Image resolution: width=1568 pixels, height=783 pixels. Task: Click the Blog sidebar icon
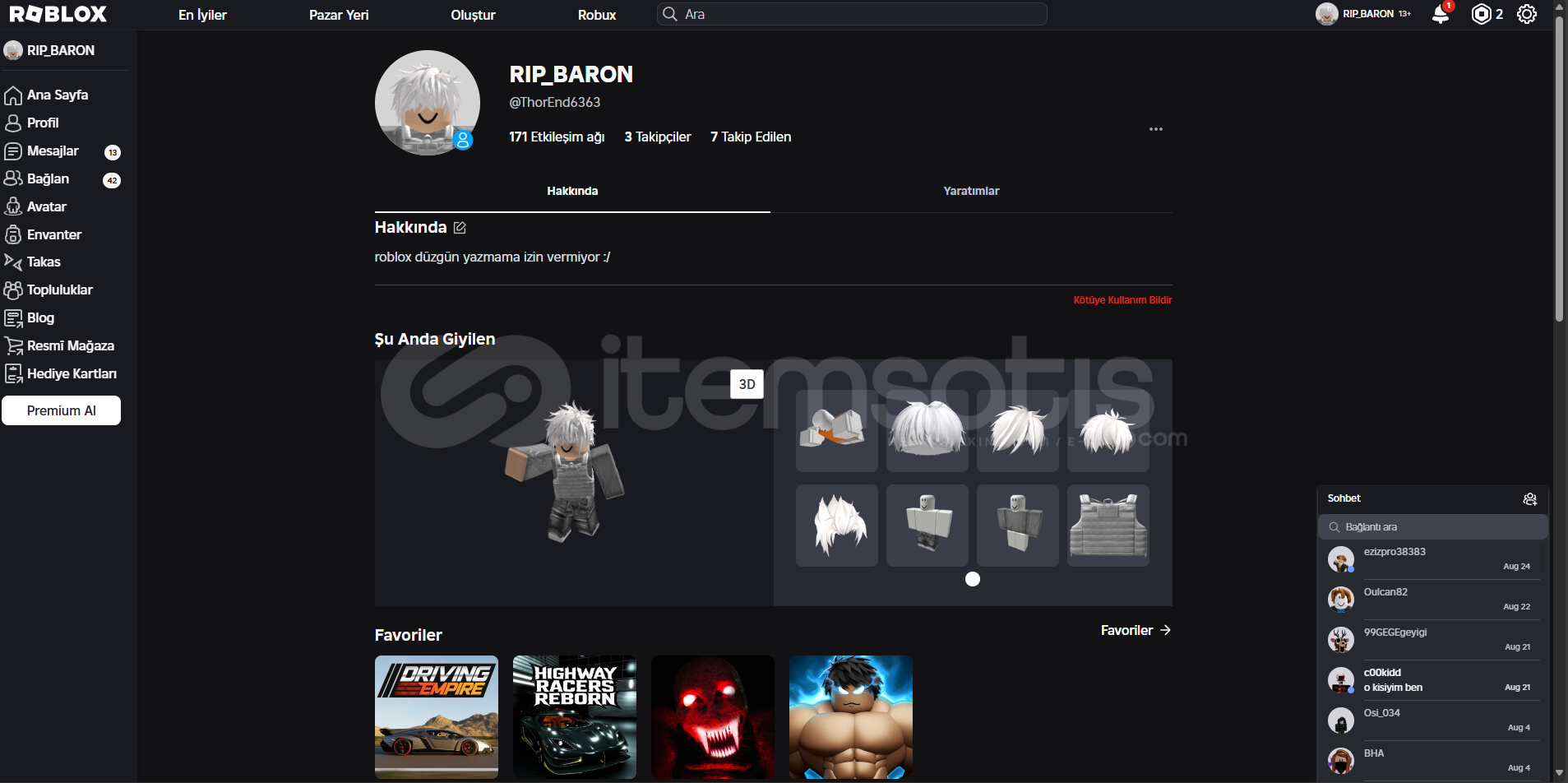(x=13, y=317)
